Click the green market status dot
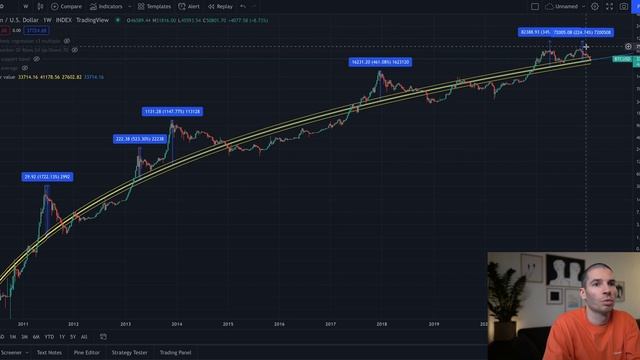Viewport: 640px width, 360px height. tap(118, 20)
